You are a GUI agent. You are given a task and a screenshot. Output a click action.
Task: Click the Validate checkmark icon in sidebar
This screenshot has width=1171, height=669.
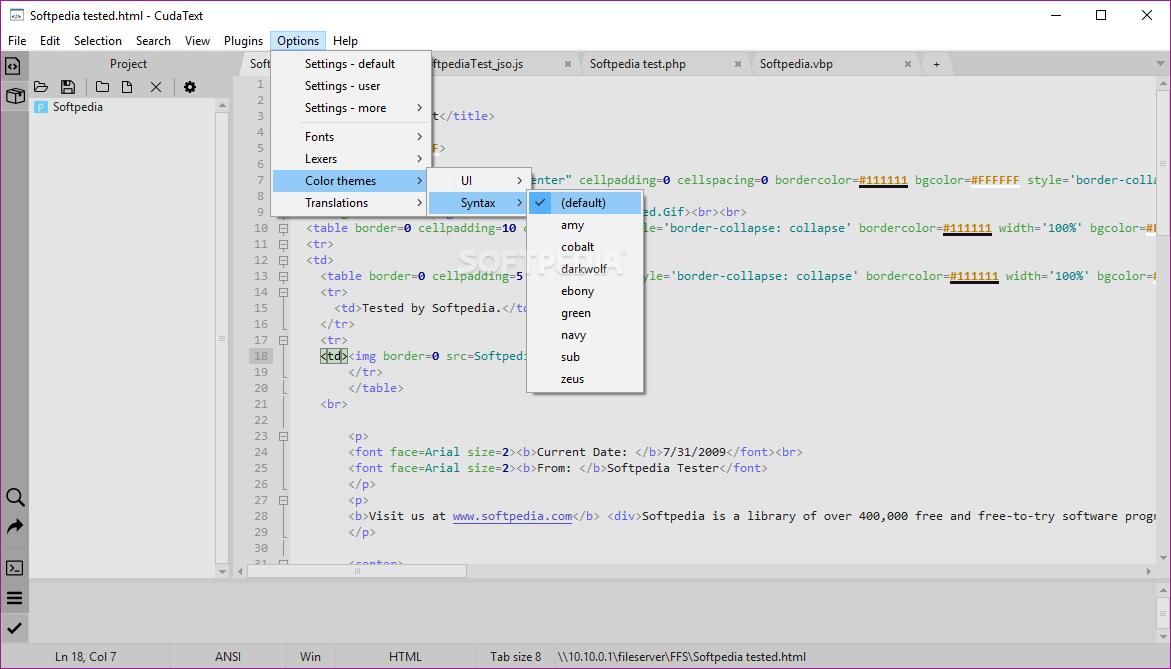click(14, 628)
